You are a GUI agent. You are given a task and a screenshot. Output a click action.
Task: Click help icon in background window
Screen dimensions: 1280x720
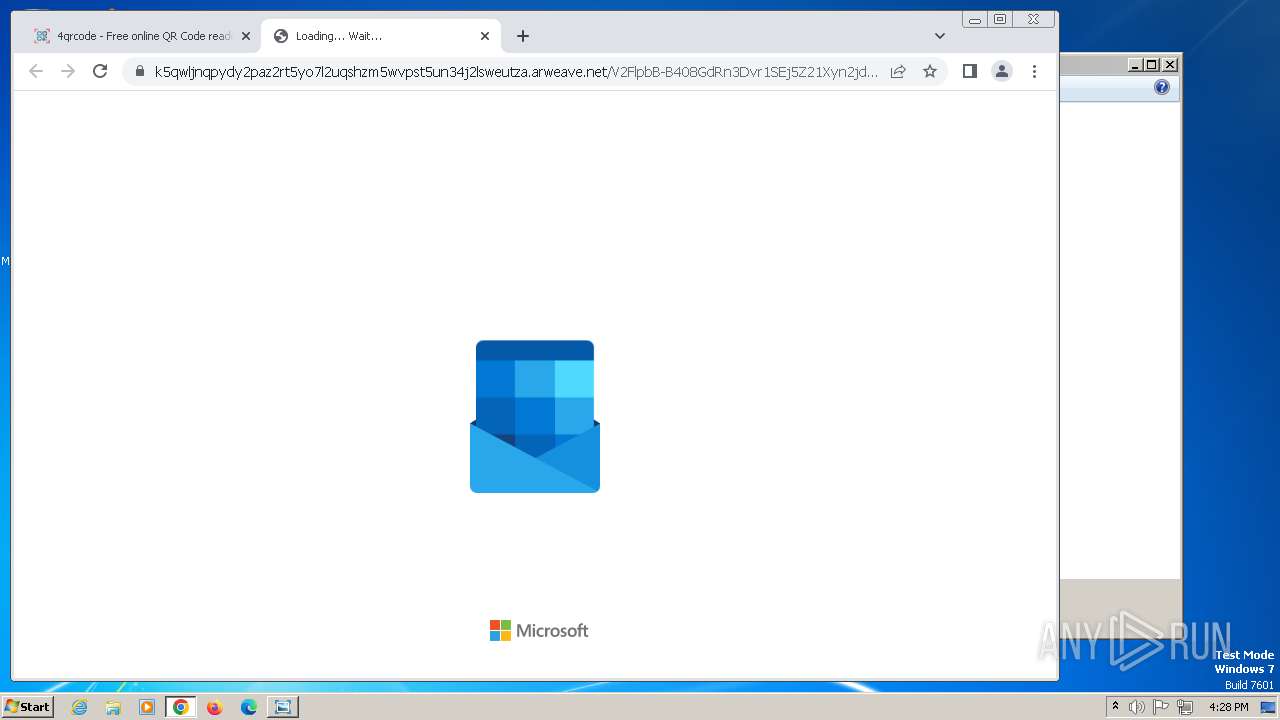click(x=1162, y=87)
